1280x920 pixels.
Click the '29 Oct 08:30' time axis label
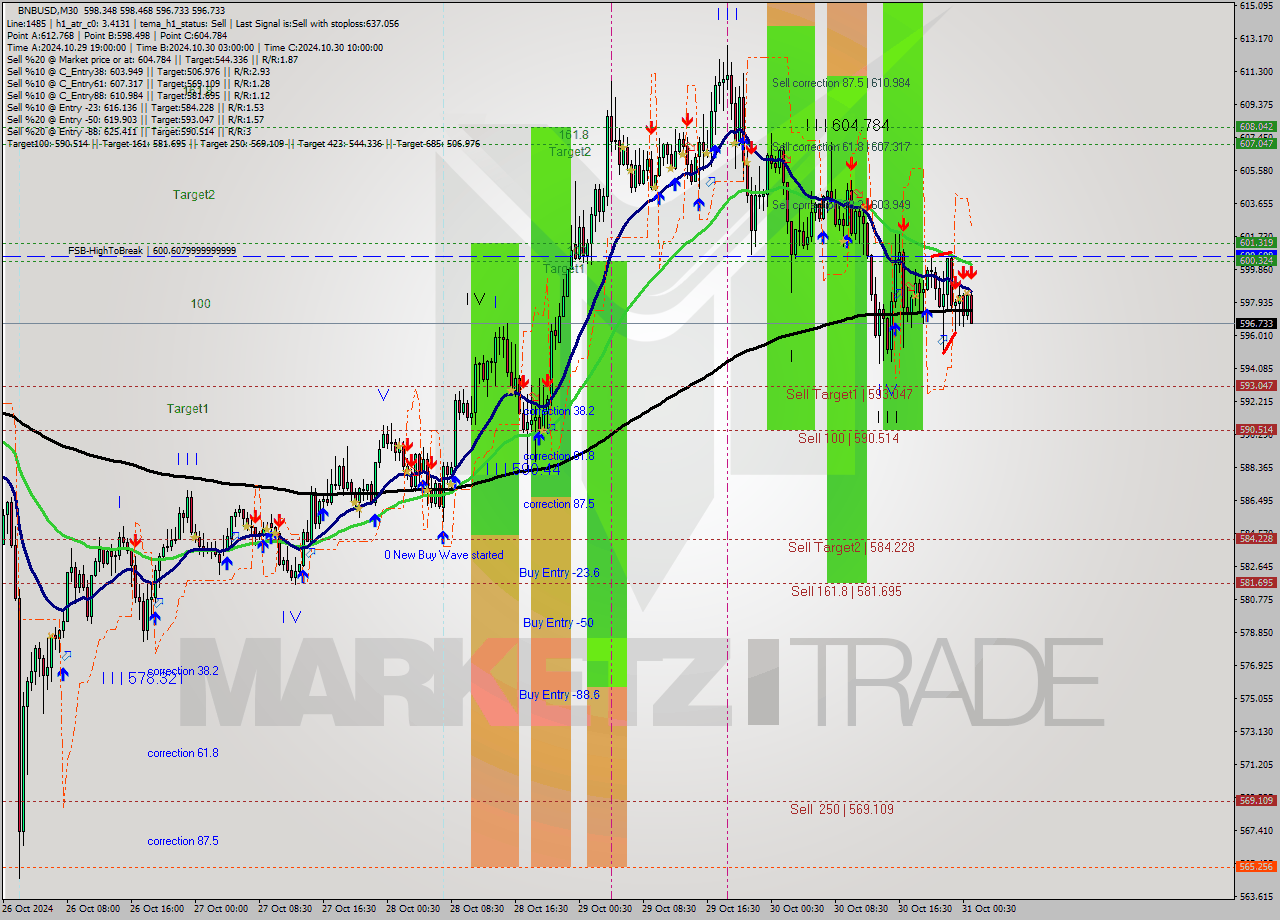[669, 909]
